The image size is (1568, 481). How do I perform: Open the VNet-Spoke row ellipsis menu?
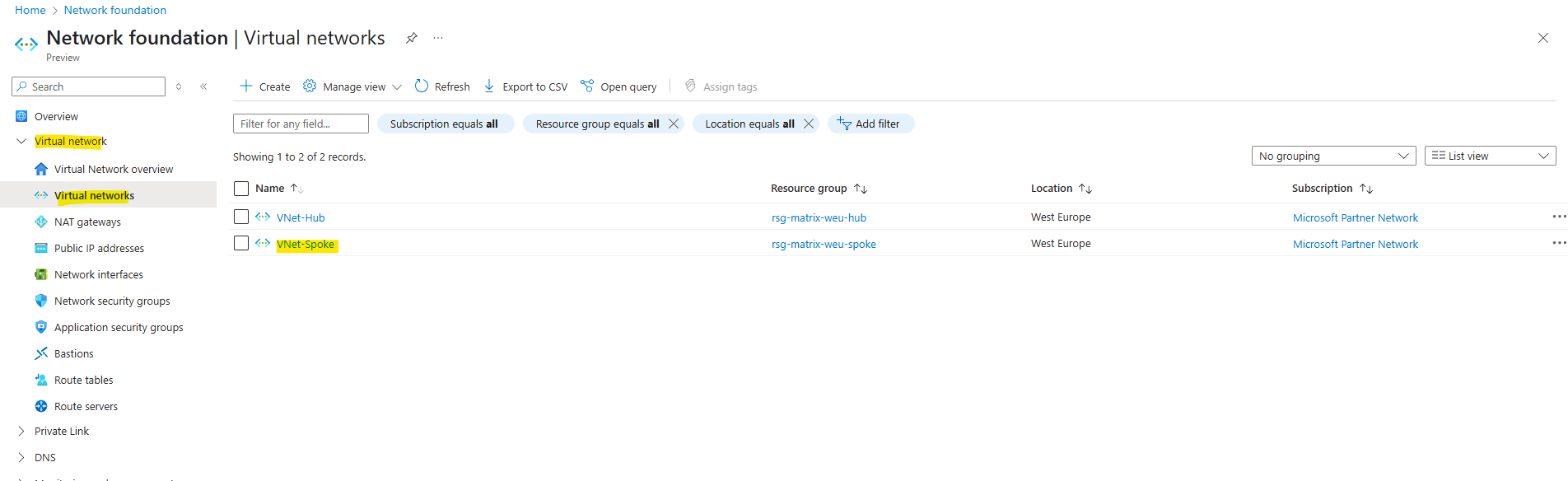pyautogui.click(x=1559, y=243)
